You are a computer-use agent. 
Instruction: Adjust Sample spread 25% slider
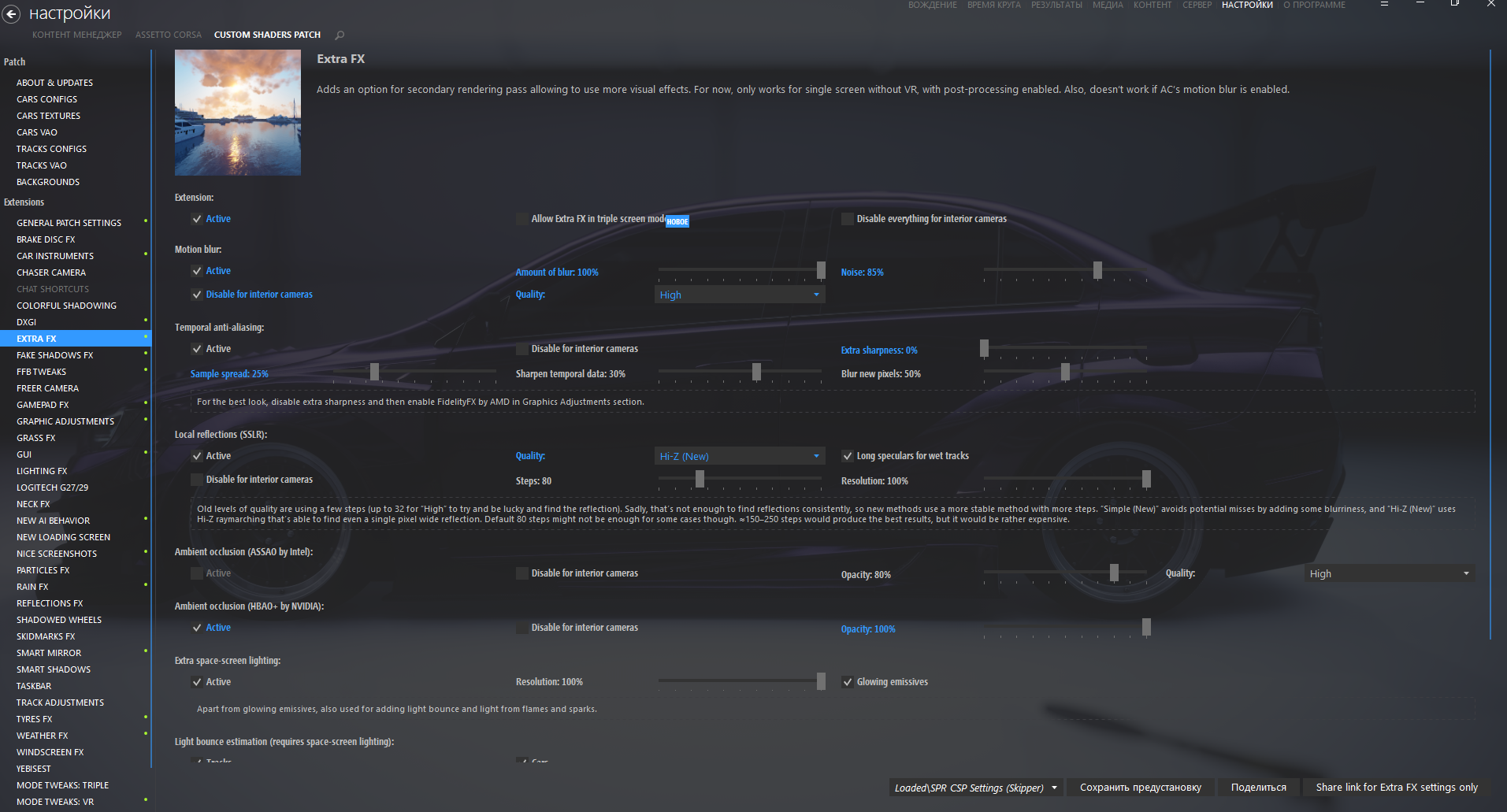pyautogui.click(x=414, y=372)
